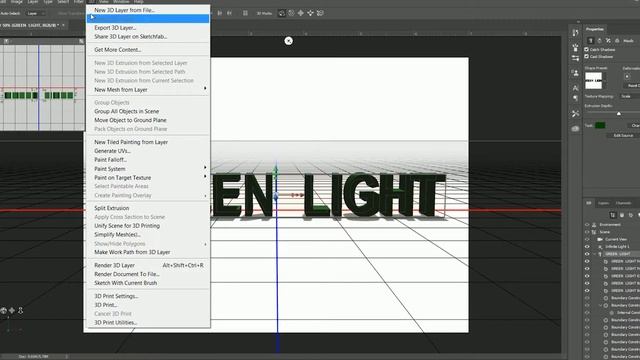Open the Auto-Select Layer dropdown
This screenshot has height=360, width=640.
35,13
